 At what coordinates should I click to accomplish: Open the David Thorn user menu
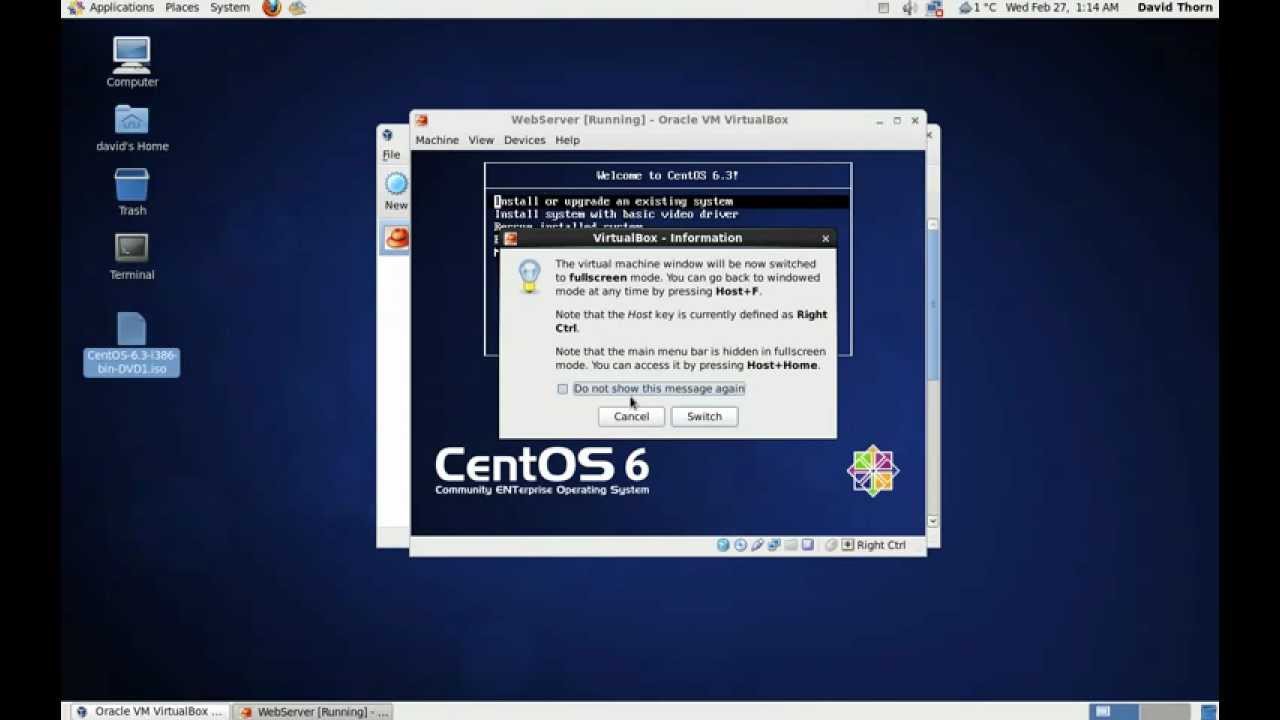[1174, 8]
